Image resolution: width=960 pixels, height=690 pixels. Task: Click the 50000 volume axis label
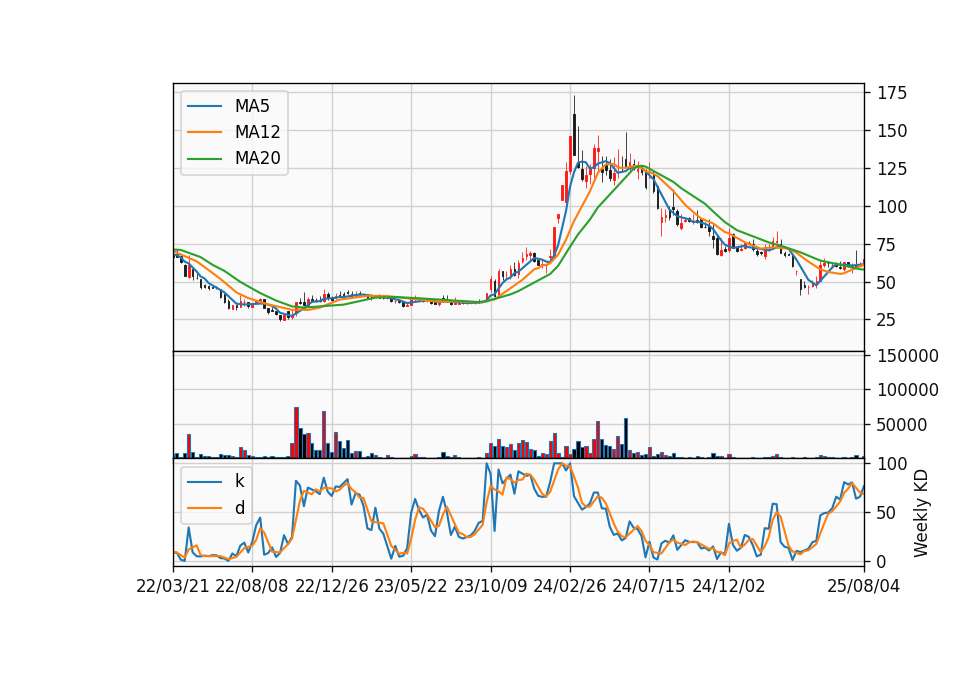pos(902,425)
